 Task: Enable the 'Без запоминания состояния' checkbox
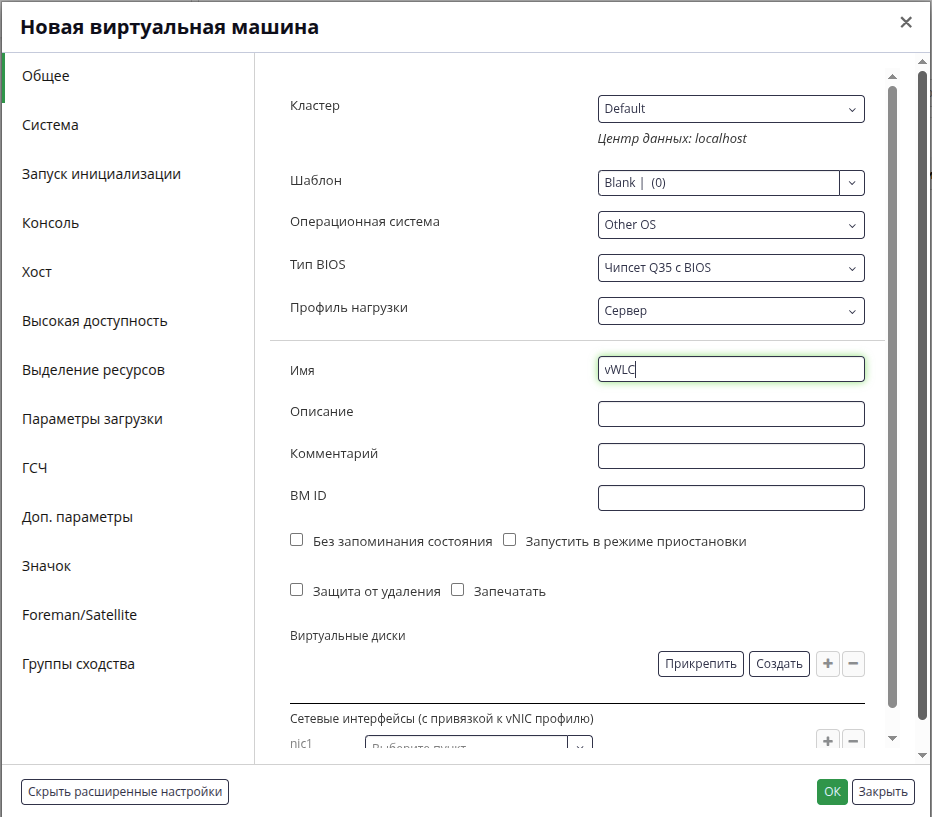(x=297, y=540)
